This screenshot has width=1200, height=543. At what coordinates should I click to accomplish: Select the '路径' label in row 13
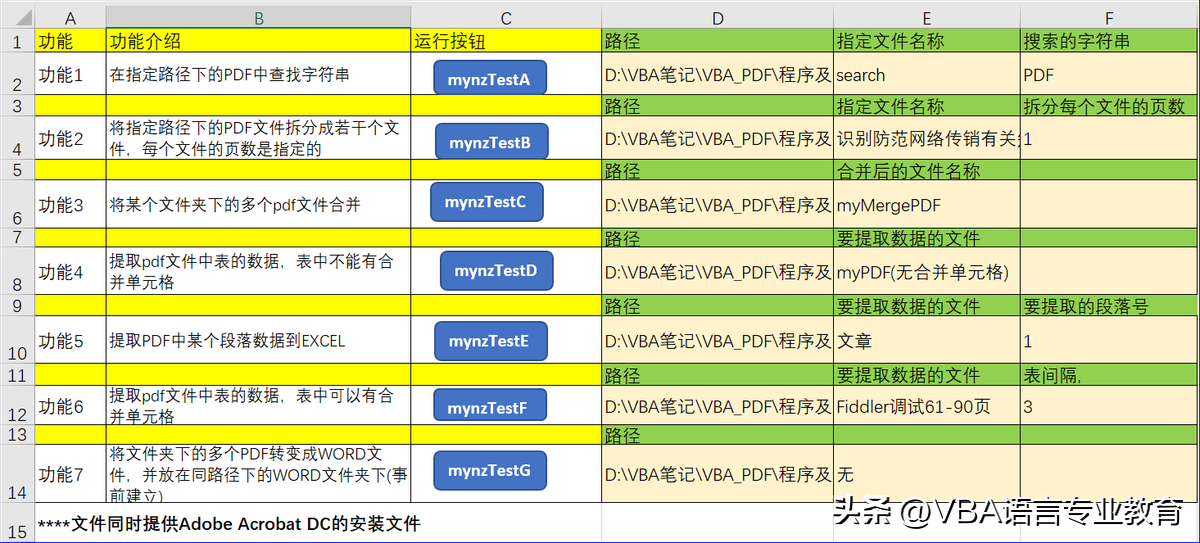[x=717, y=436]
